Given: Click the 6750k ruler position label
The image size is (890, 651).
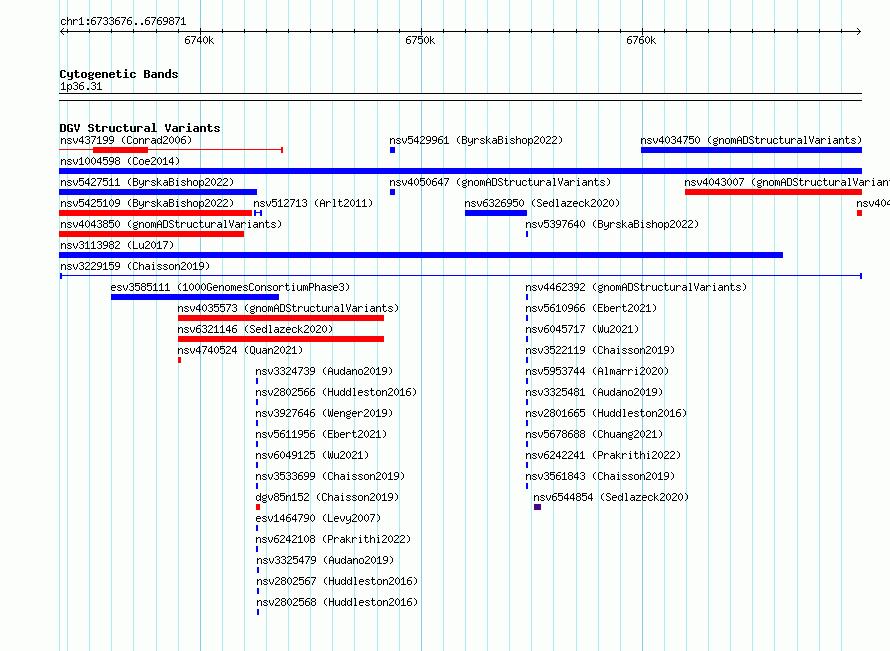Looking at the screenshot, I should tap(420, 40).
